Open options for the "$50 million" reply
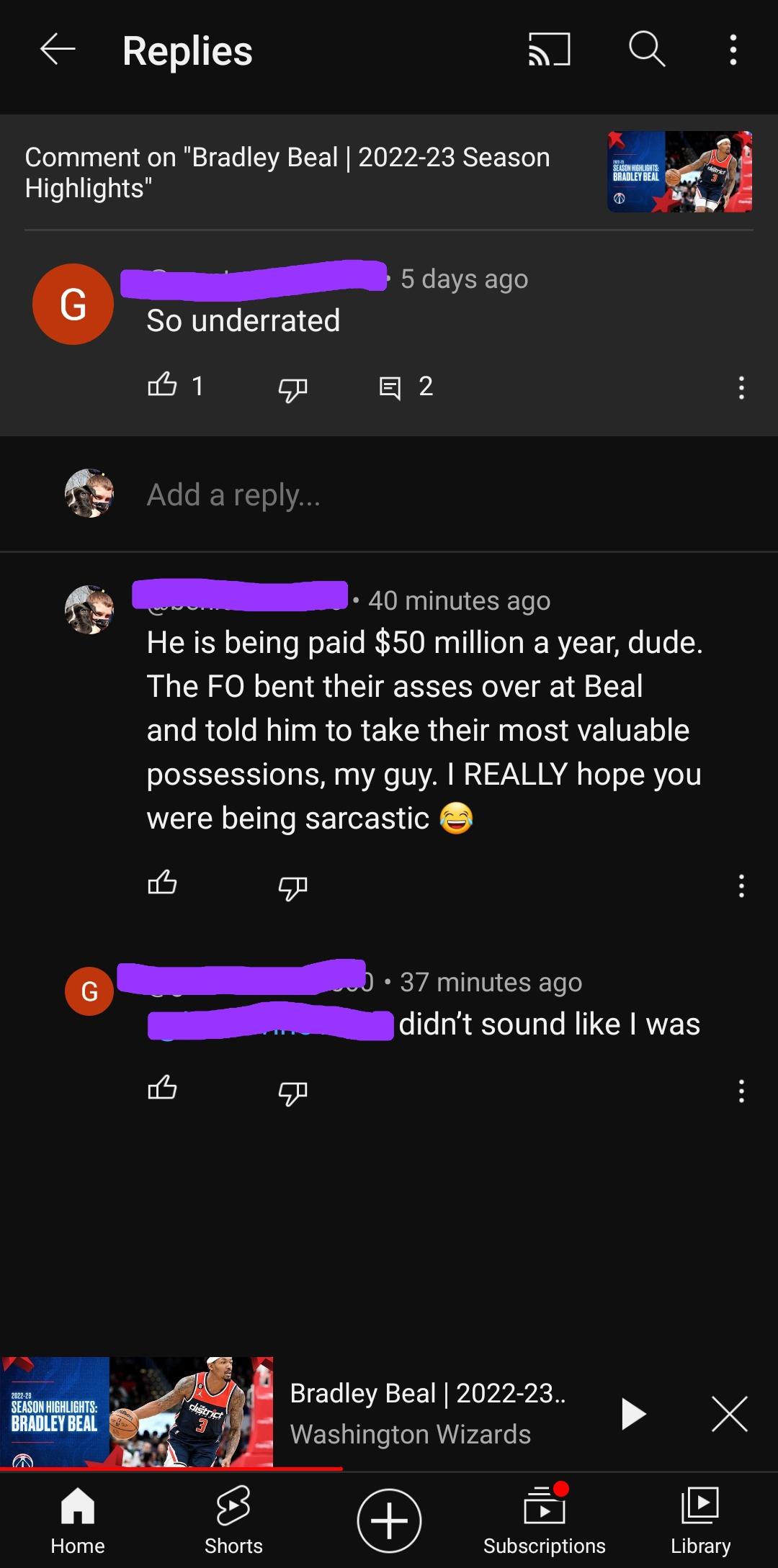This screenshot has height=1568, width=778. (741, 886)
